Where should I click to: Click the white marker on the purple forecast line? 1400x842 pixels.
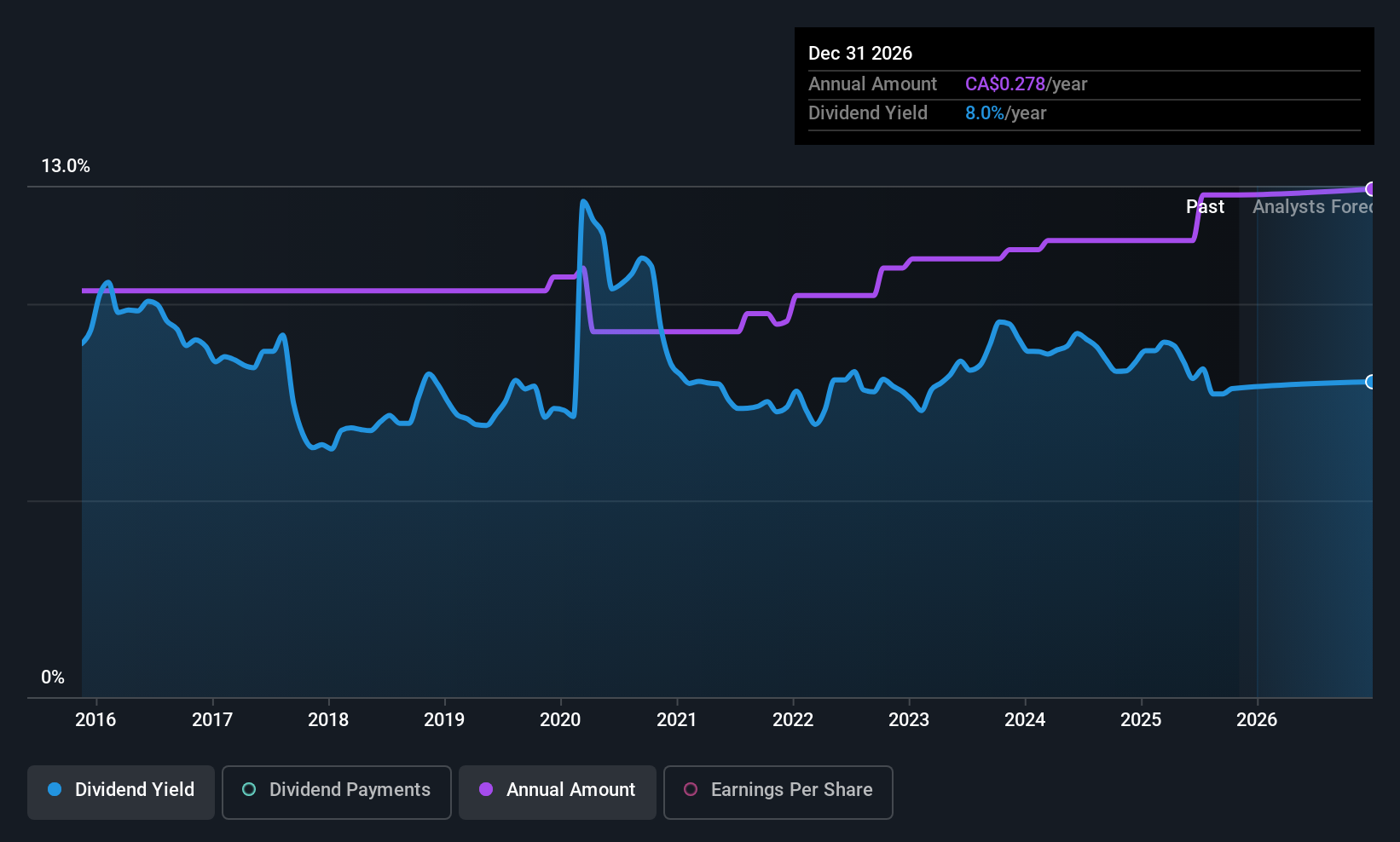(x=1370, y=189)
